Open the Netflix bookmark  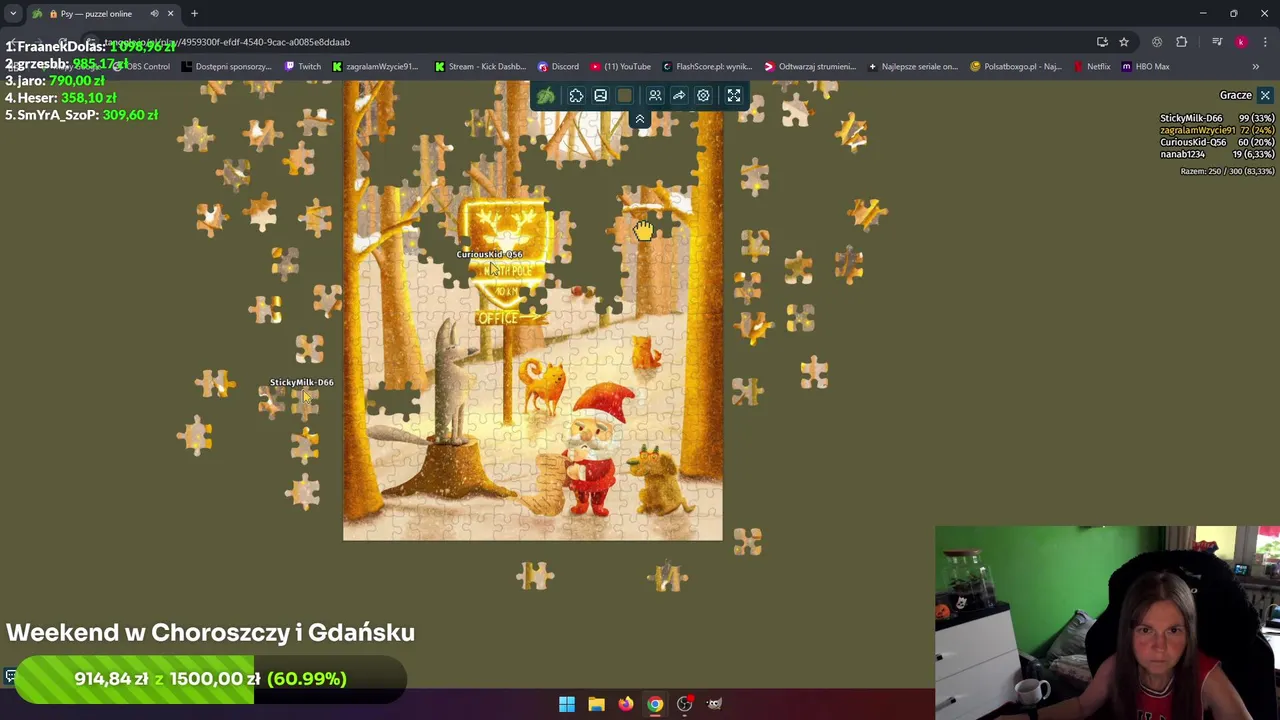1092,66
